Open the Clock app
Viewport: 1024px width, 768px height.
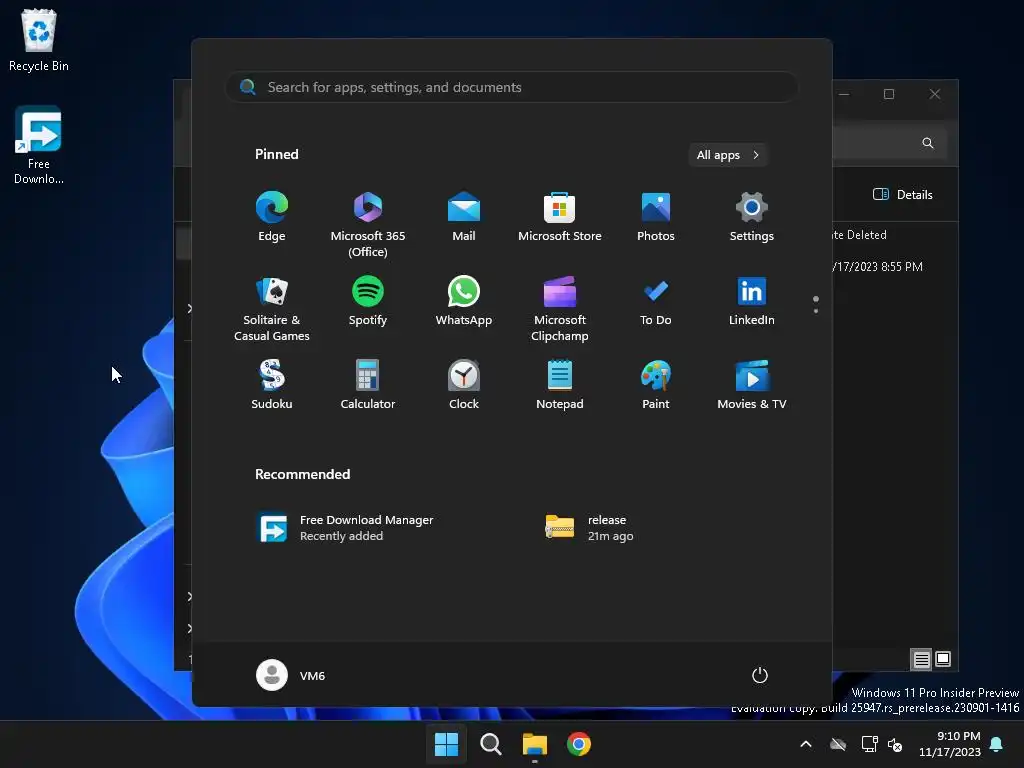click(x=464, y=385)
